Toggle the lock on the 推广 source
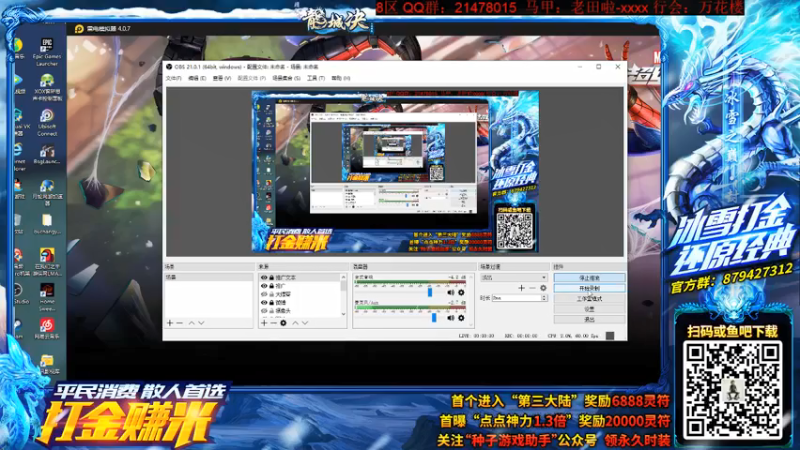800x450 pixels. coord(271,286)
